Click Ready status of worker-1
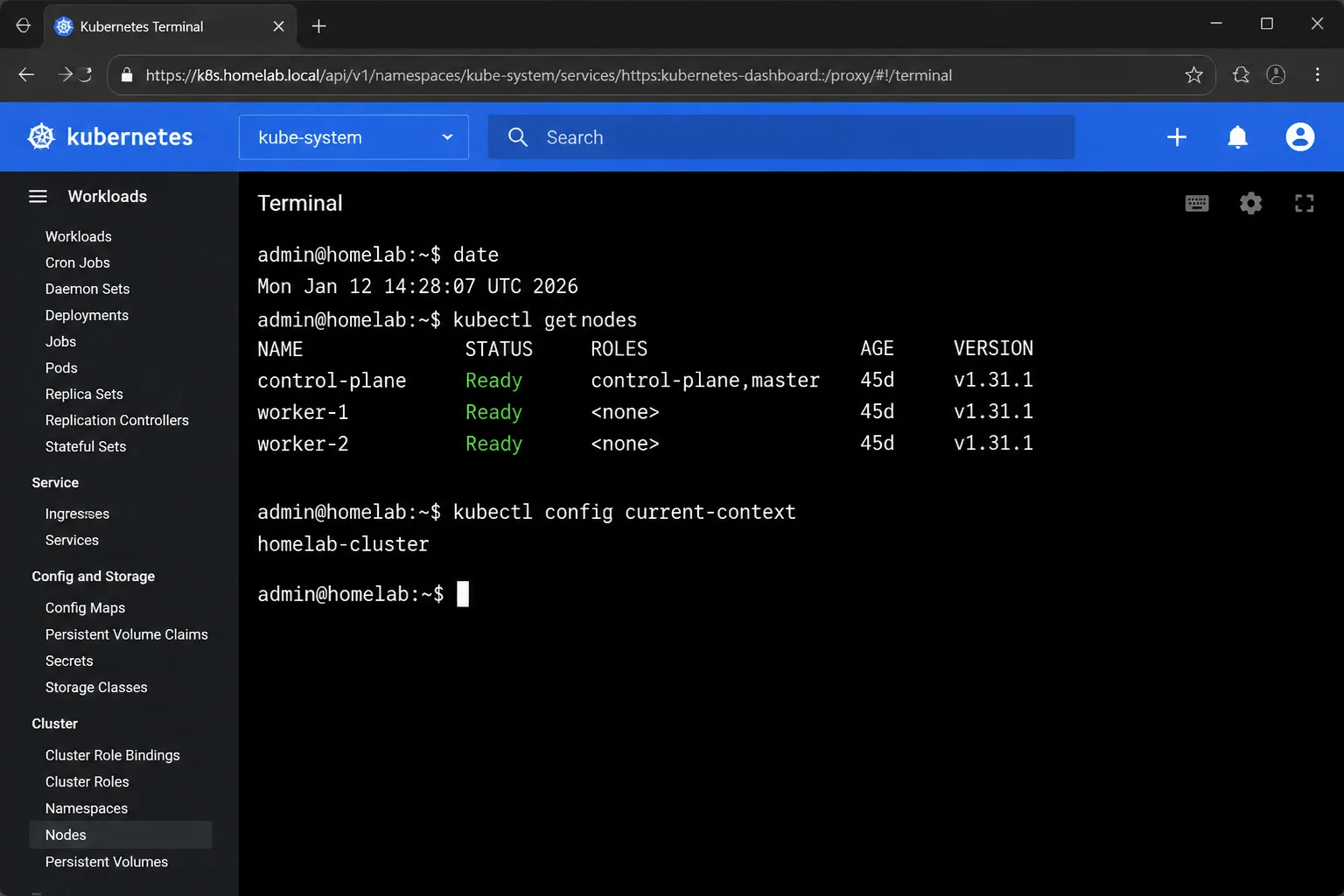 (x=493, y=412)
